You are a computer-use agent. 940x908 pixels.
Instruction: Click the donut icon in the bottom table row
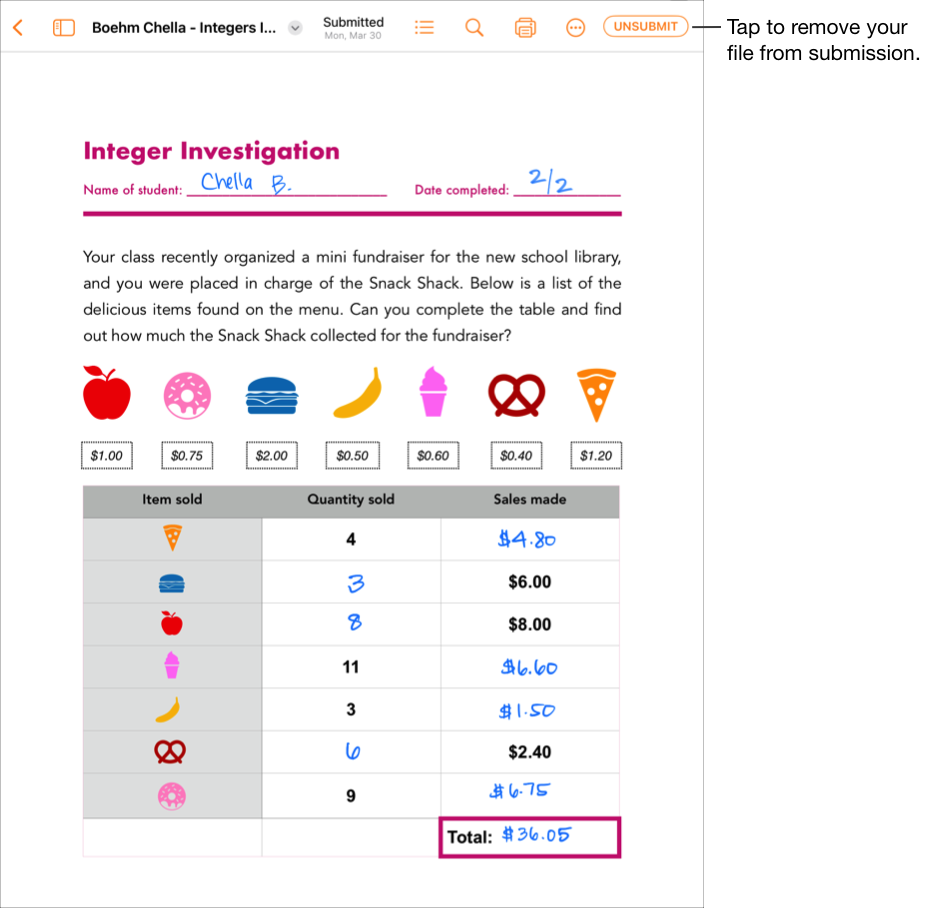171,794
